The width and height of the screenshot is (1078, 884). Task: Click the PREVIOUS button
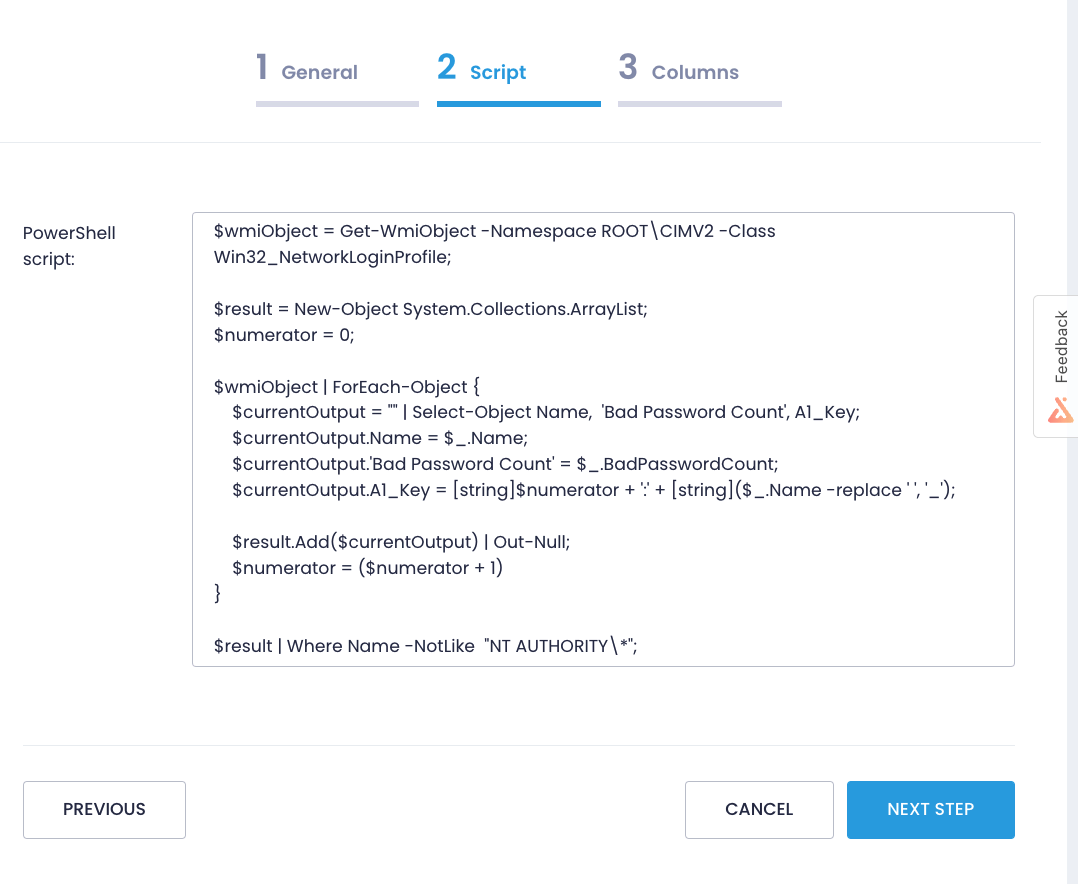(104, 810)
